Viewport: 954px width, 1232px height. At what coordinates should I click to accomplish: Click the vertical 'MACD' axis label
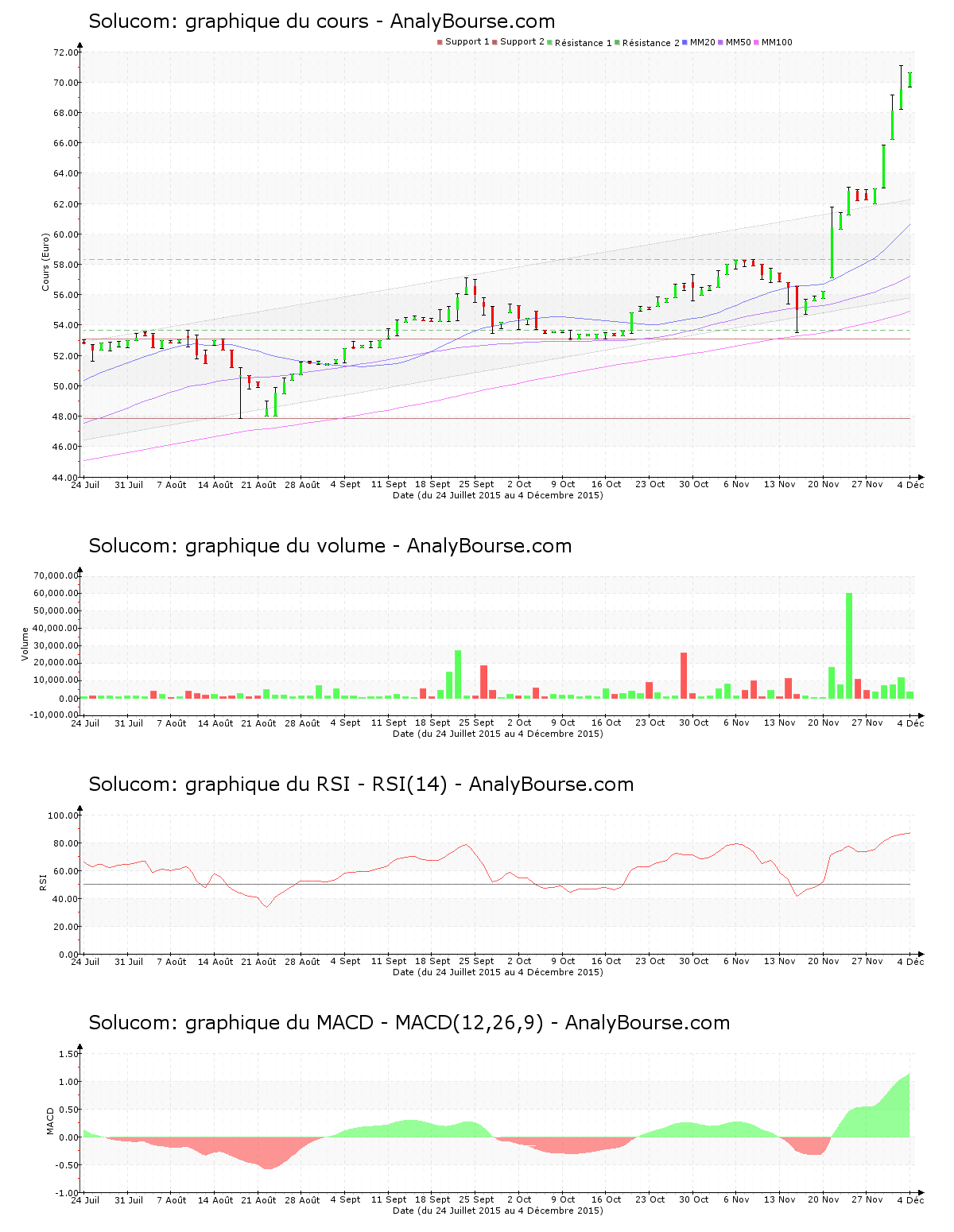[x=51, y=1121]
